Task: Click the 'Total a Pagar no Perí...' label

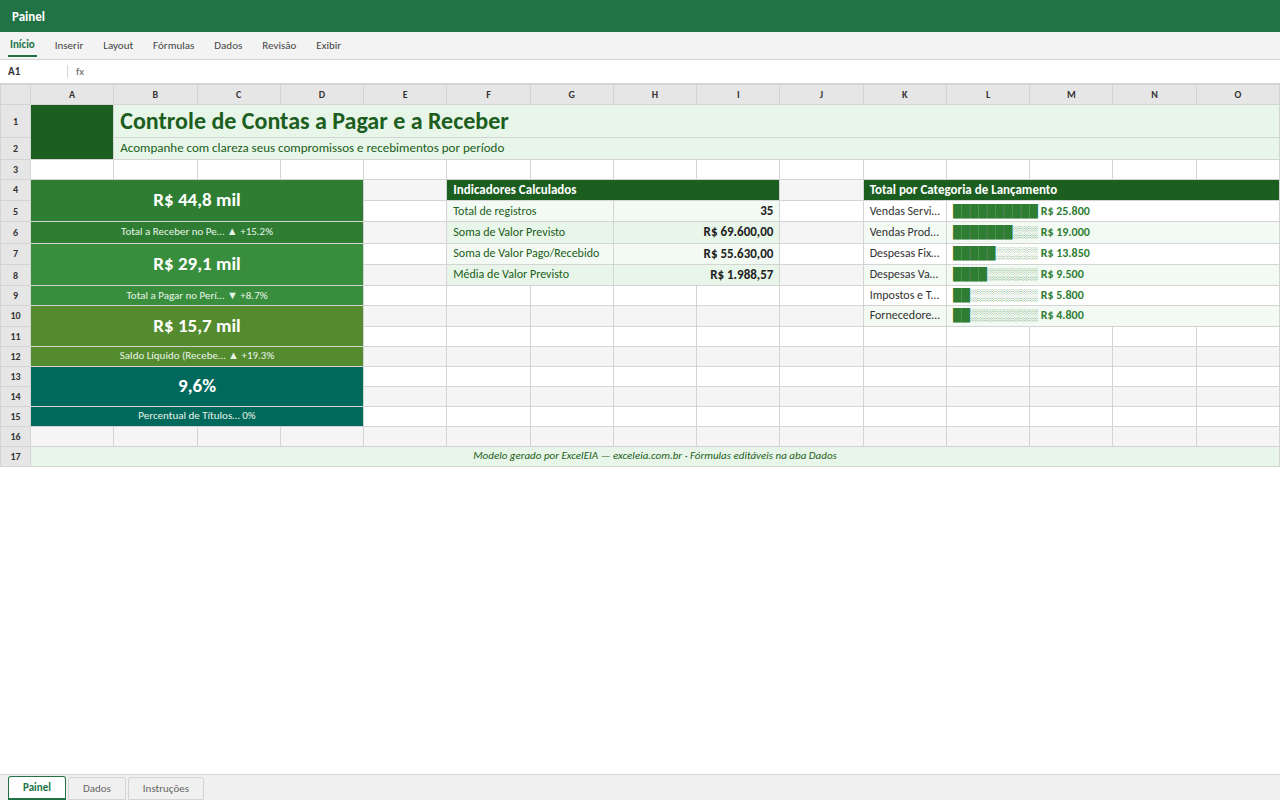Action: click(197, 296)
